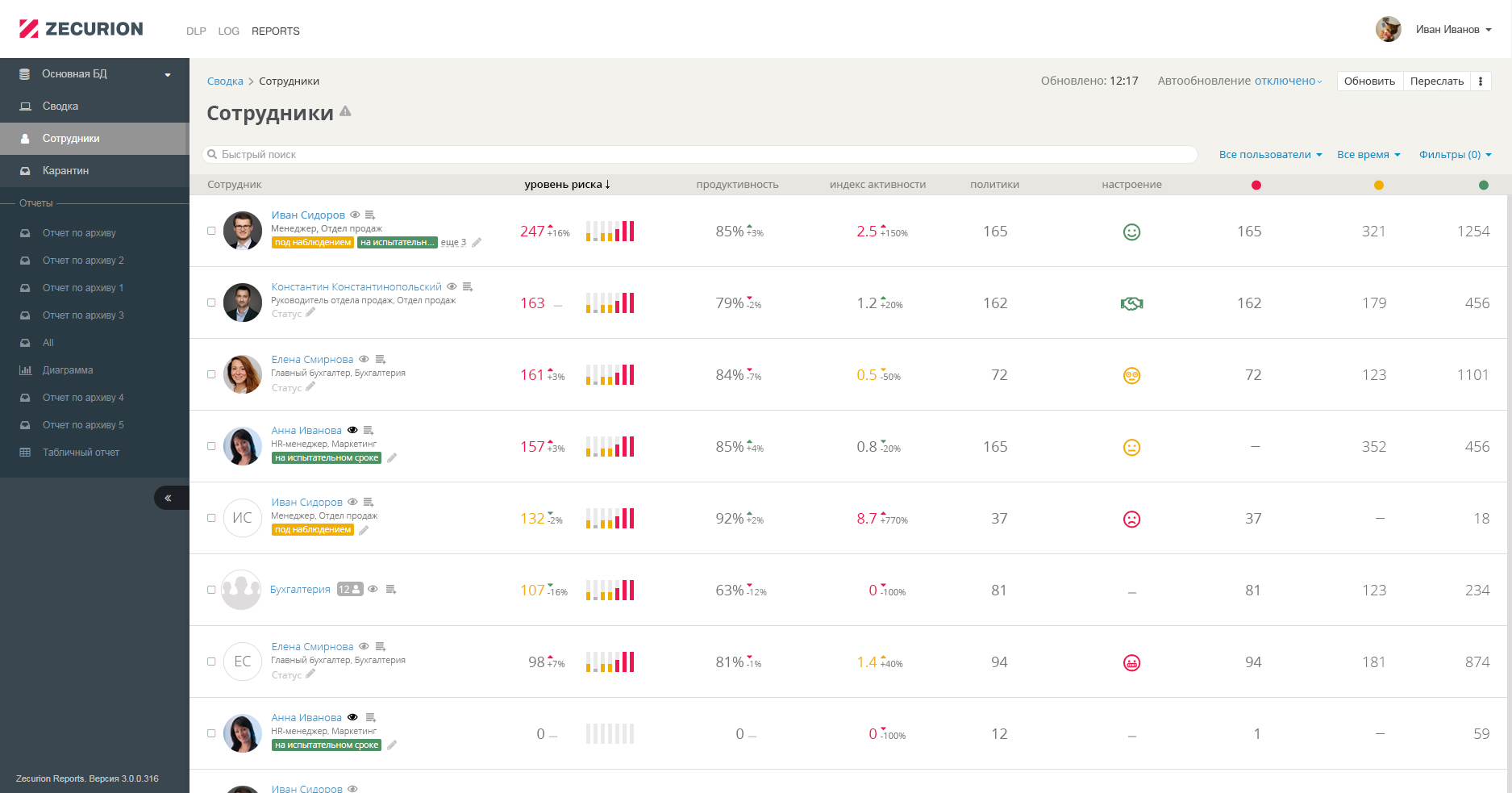Open Карантин in the sidebar
Screen dimensions: 1512x793
[x=65, y=171]
